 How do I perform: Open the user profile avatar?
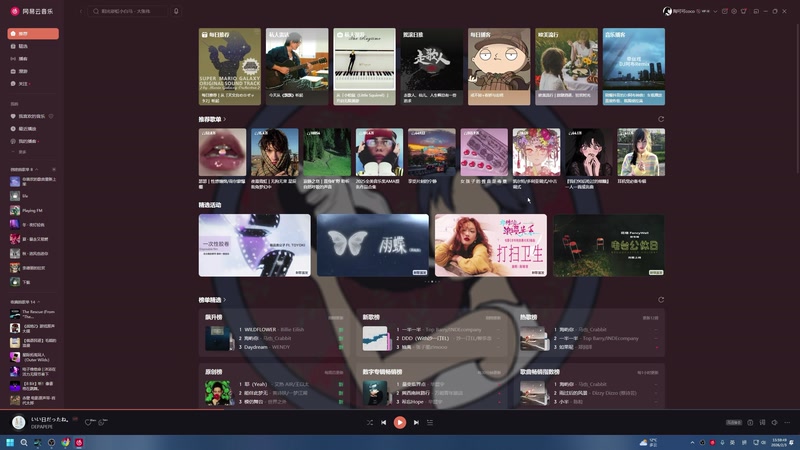click(667, 11)
